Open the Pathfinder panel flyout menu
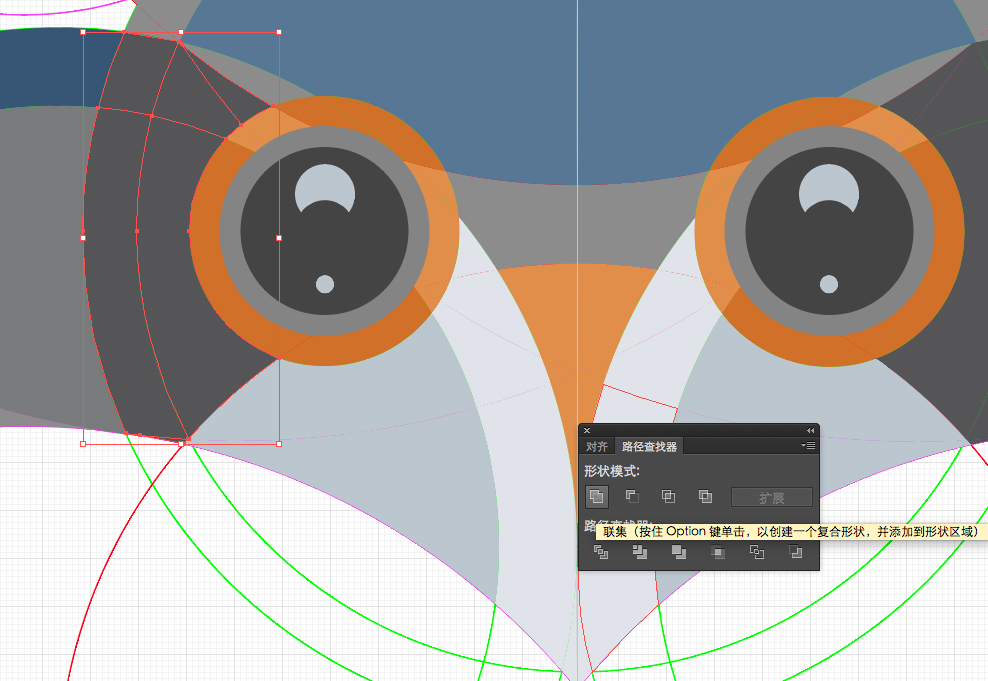988x681 pixels. coord(808,446)
